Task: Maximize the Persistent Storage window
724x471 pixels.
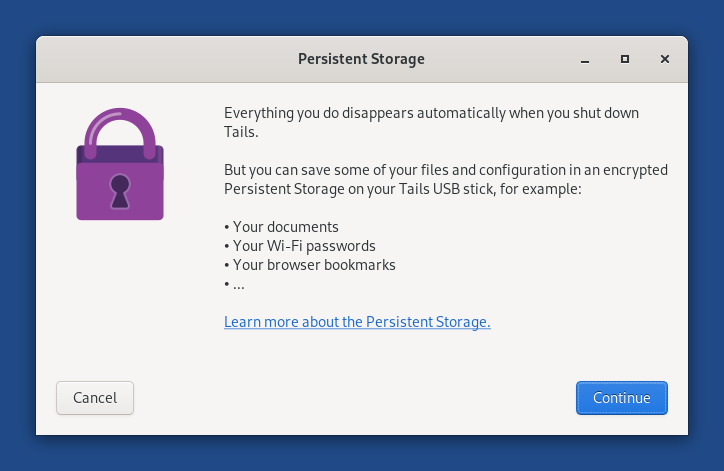Action: [625, 59]
